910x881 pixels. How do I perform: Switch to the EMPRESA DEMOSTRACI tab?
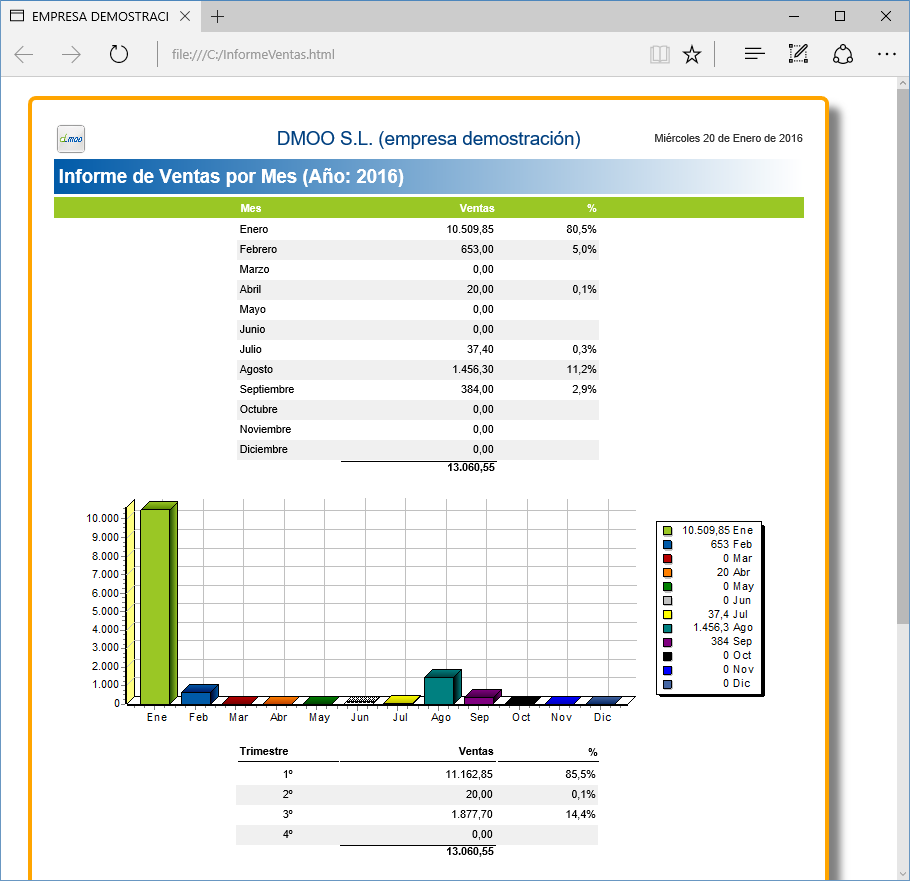tap(100, 16)
